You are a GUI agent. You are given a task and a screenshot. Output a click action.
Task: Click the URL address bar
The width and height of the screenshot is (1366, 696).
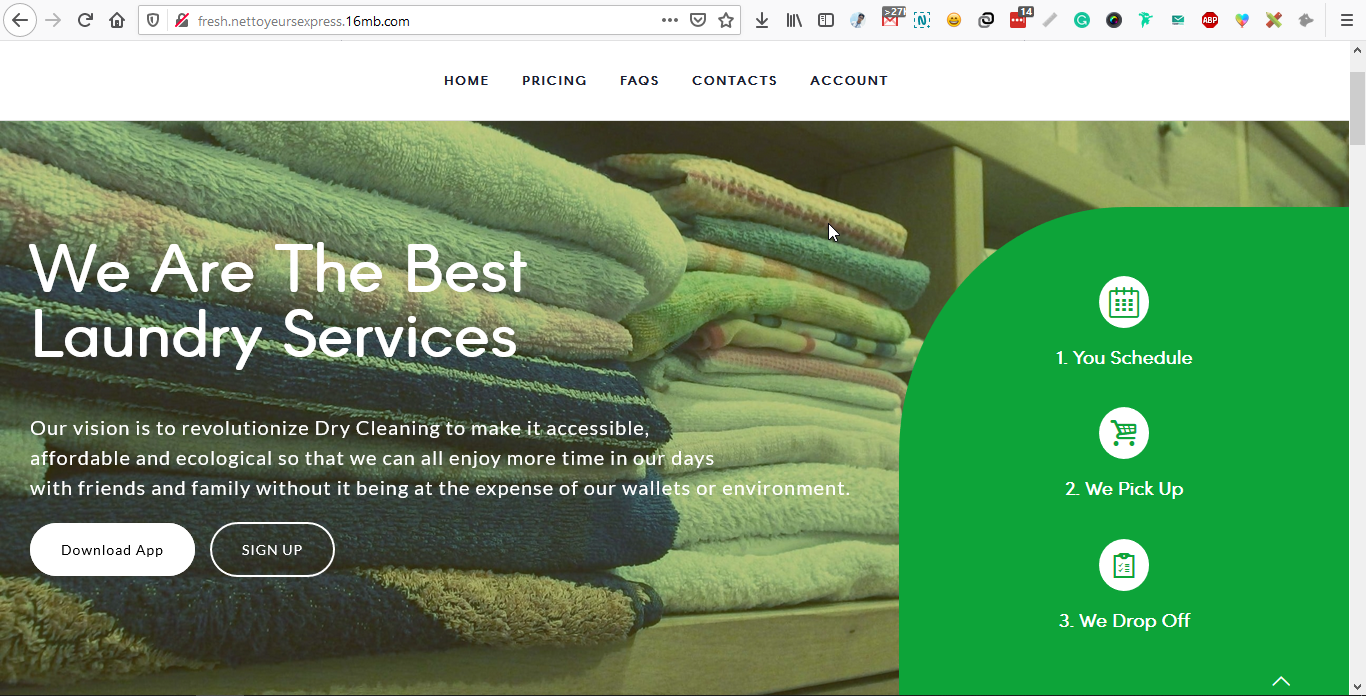pos(420,20)
